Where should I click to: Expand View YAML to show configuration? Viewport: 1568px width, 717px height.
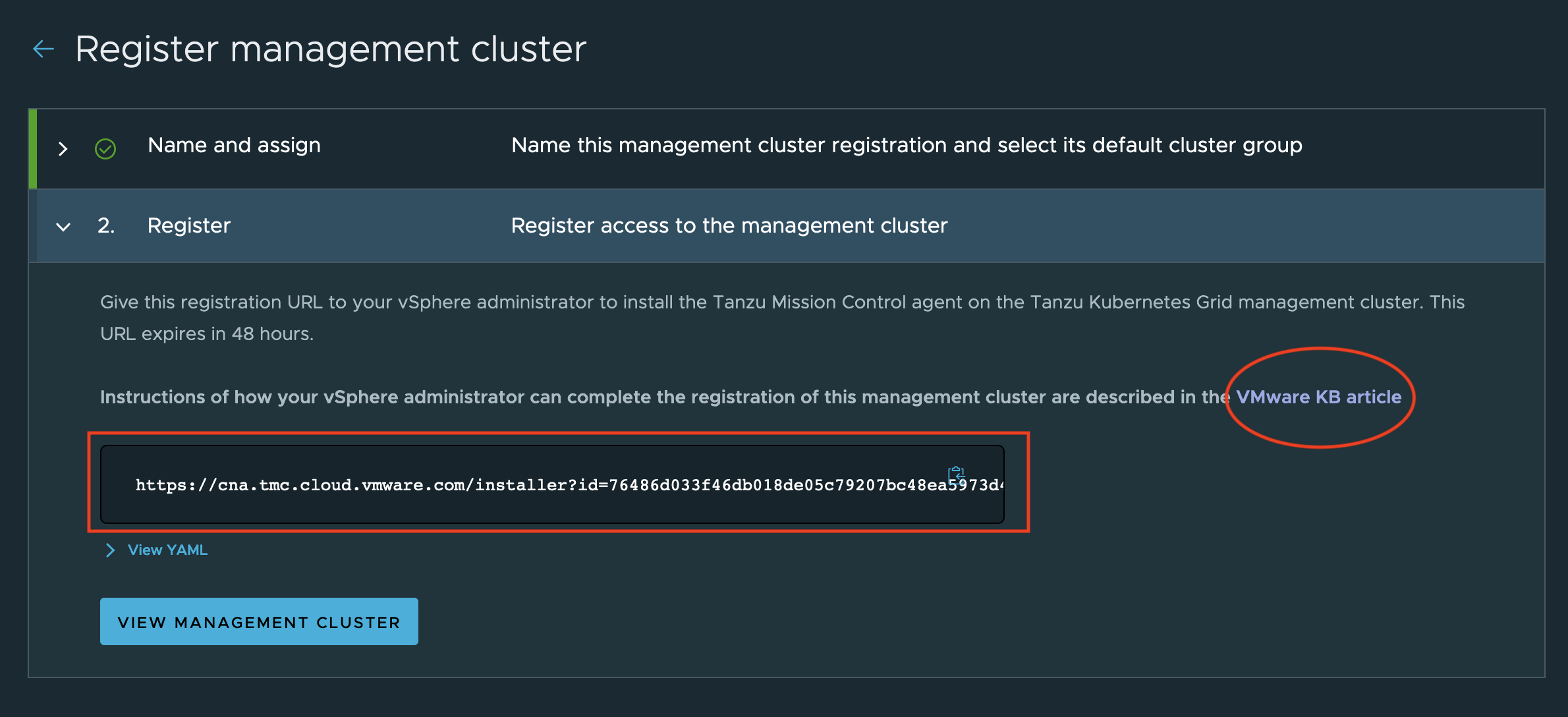[x=167, y=550]
